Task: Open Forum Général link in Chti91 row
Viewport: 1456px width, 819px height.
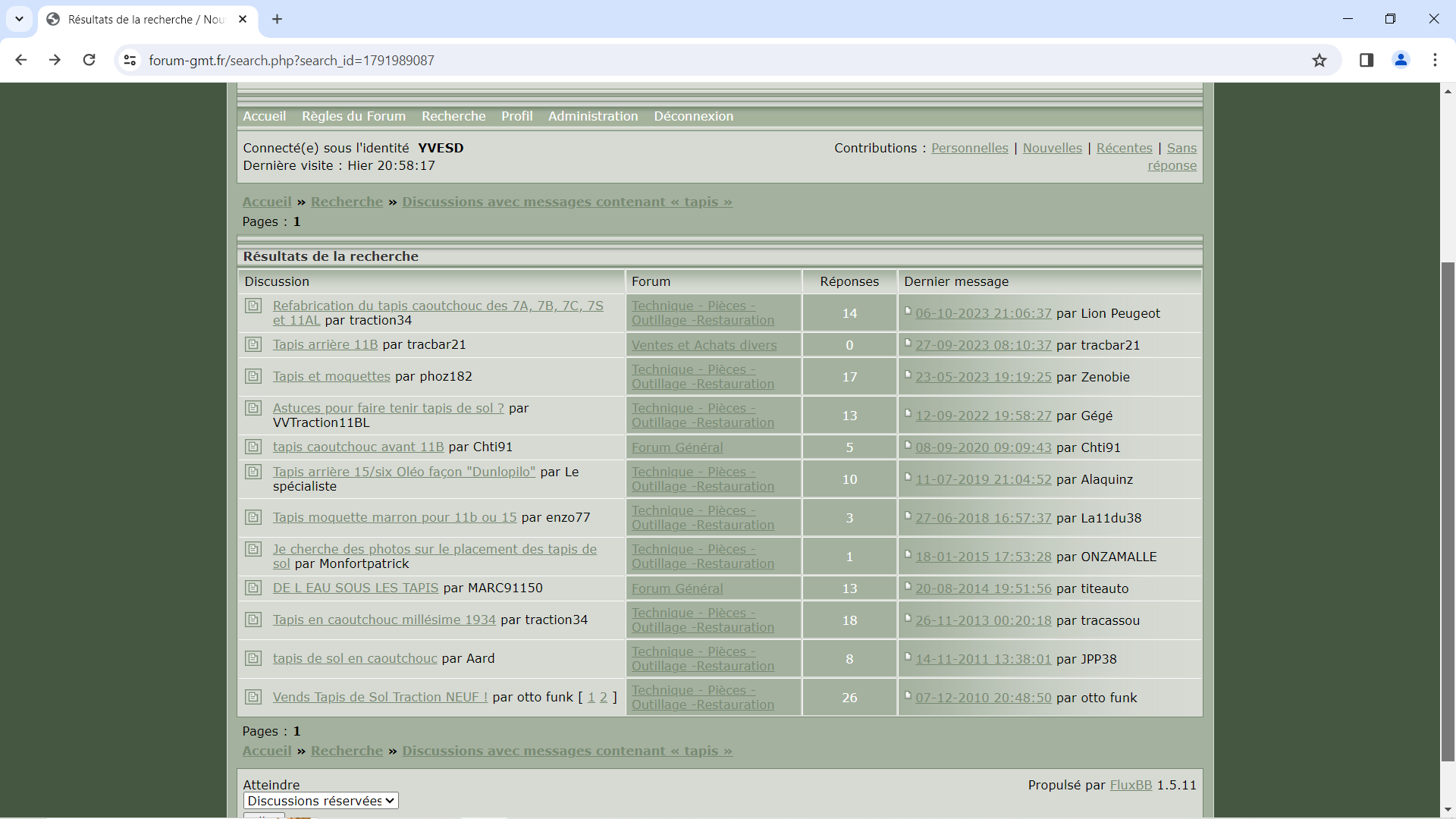Action: point(677,447)
